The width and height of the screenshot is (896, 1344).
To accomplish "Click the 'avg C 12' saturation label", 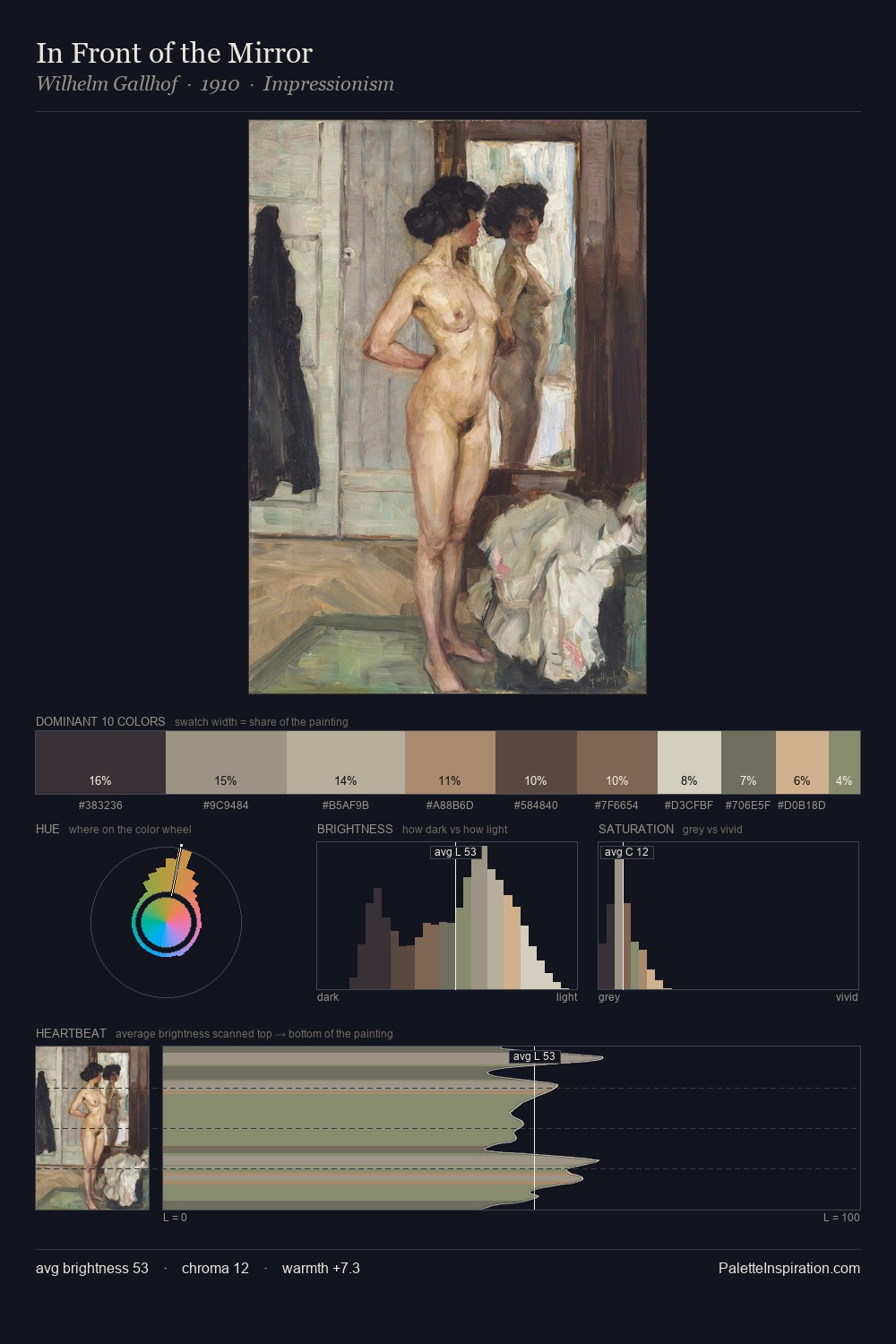I will pos(626,852).
